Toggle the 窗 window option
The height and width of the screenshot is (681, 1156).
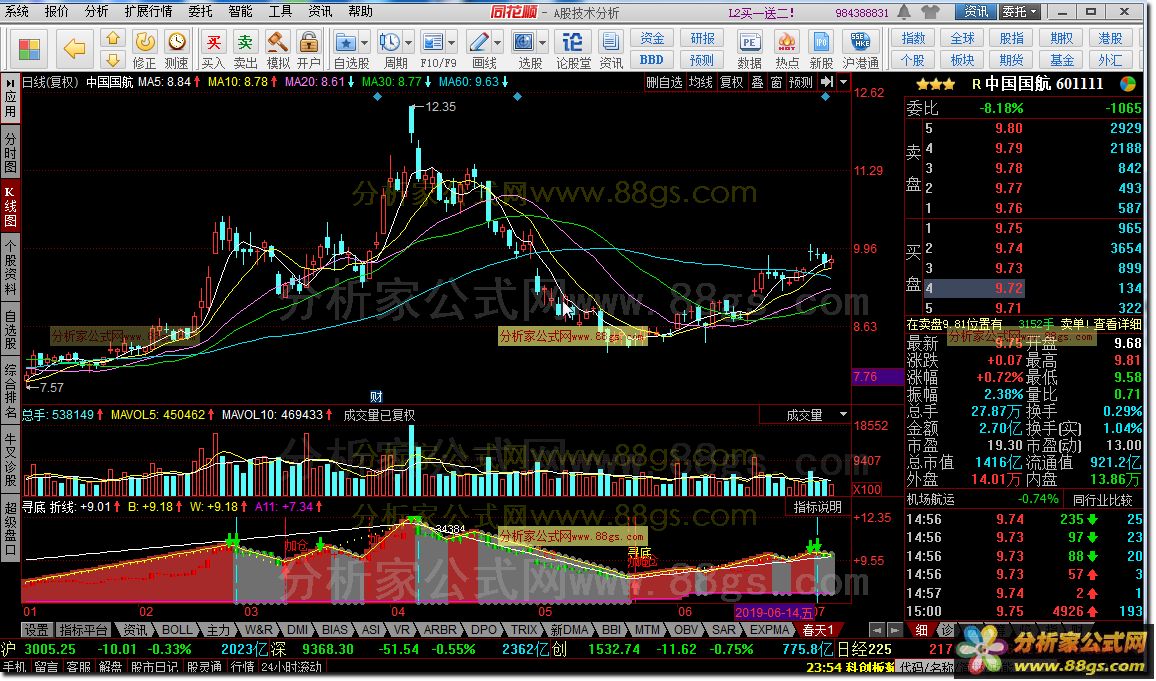(776, 83)
